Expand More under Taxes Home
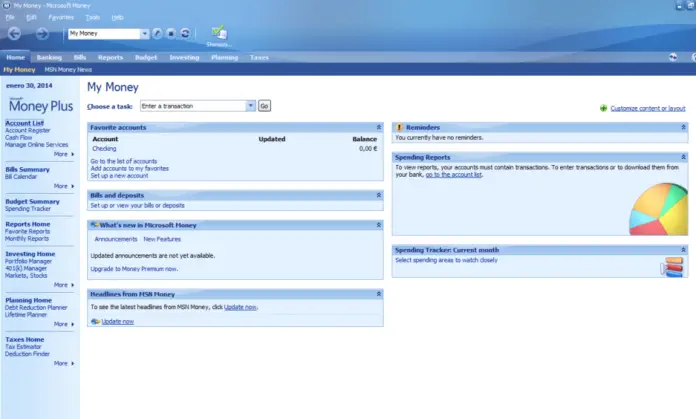 tap(64, 363)
